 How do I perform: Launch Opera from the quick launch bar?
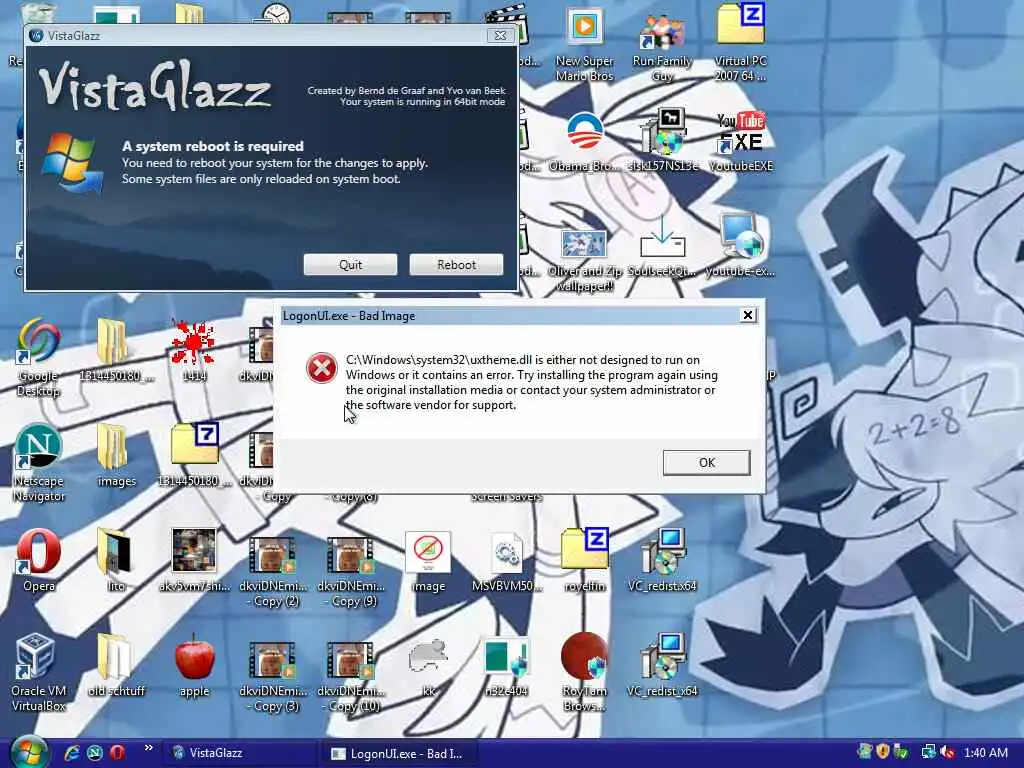[117, 752]
